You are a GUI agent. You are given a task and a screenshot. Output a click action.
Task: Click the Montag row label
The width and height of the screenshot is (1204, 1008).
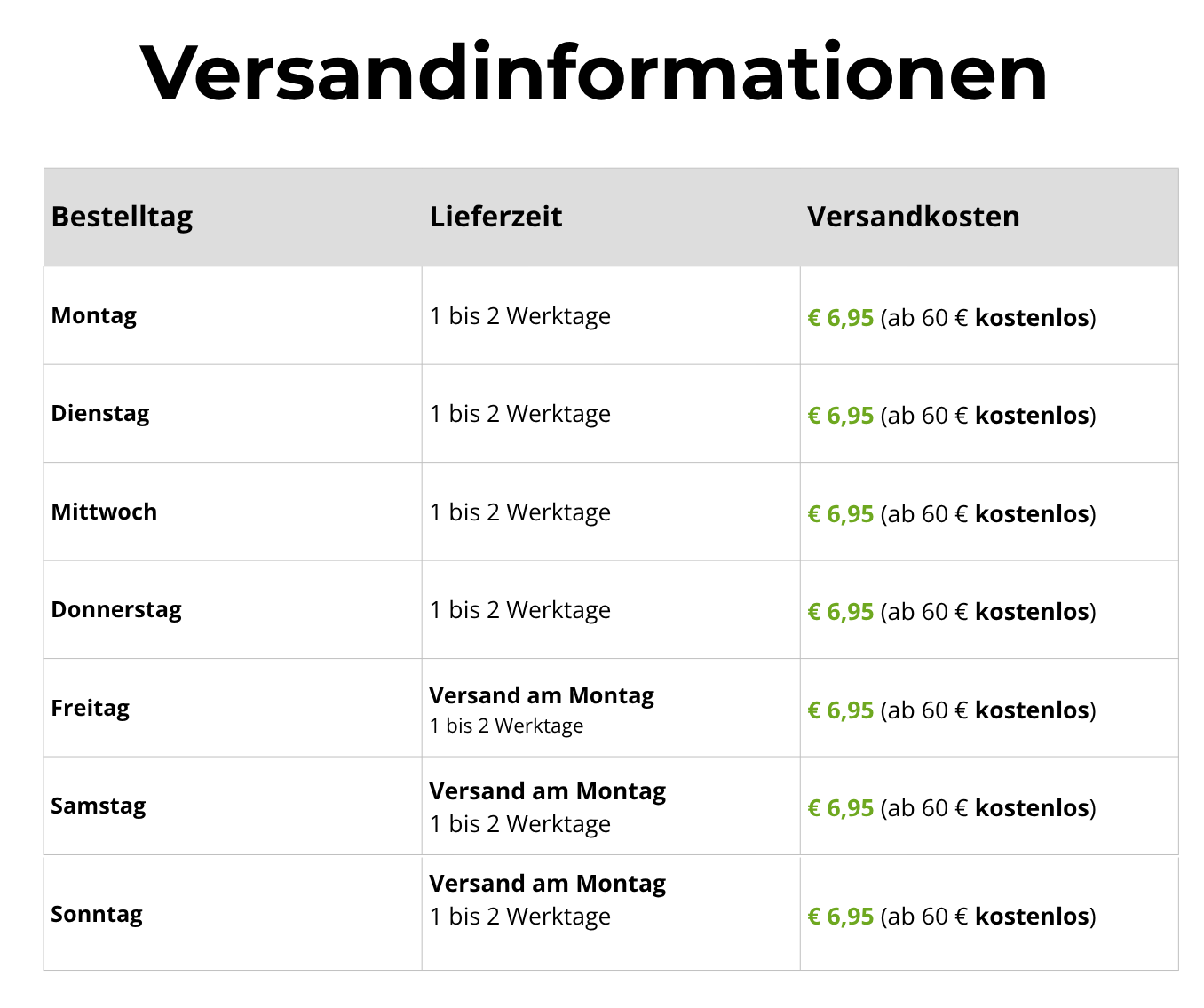[93, 317]
